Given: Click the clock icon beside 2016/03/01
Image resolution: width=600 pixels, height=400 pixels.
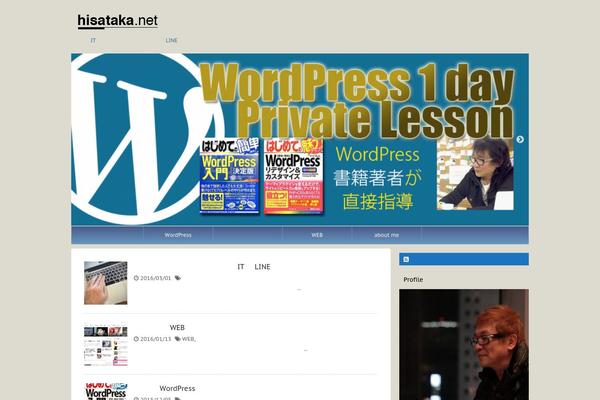Looking at the screenshot, I should point(136,278).
